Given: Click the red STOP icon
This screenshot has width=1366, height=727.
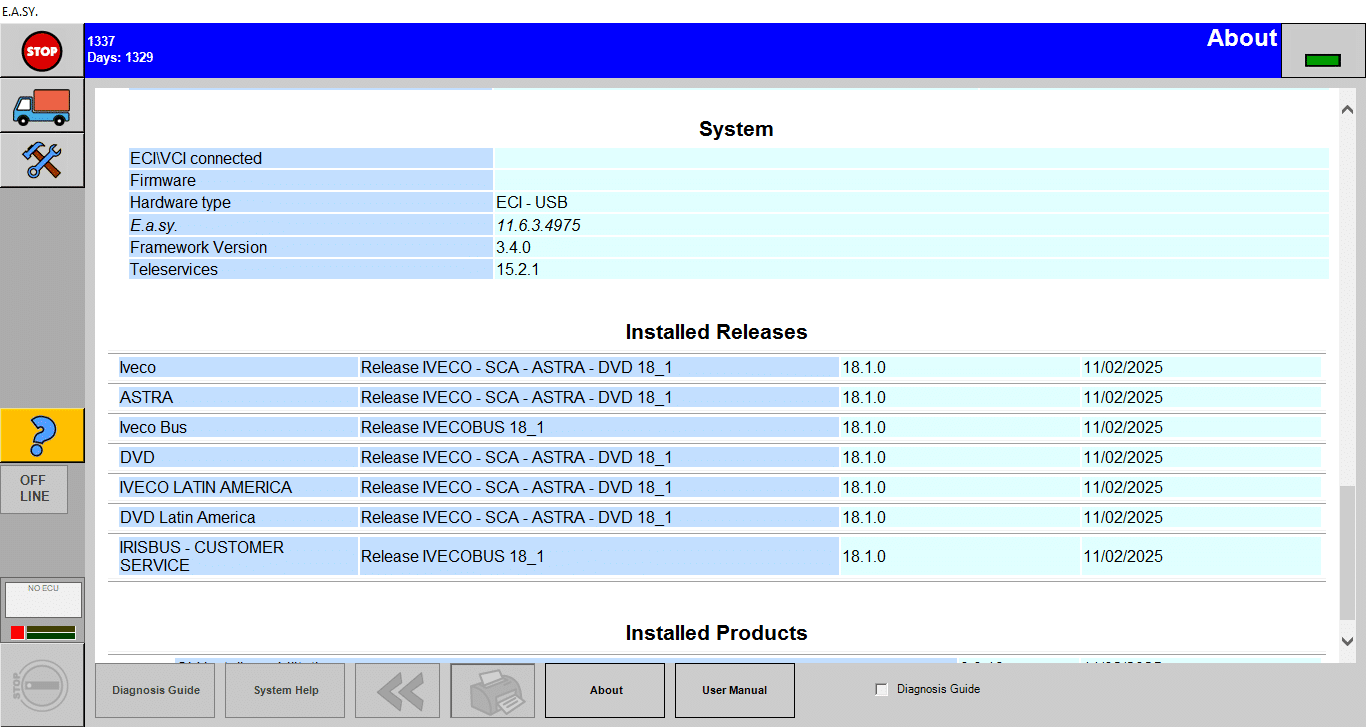Looking at the screenshot, I should (x=42, y=51).
